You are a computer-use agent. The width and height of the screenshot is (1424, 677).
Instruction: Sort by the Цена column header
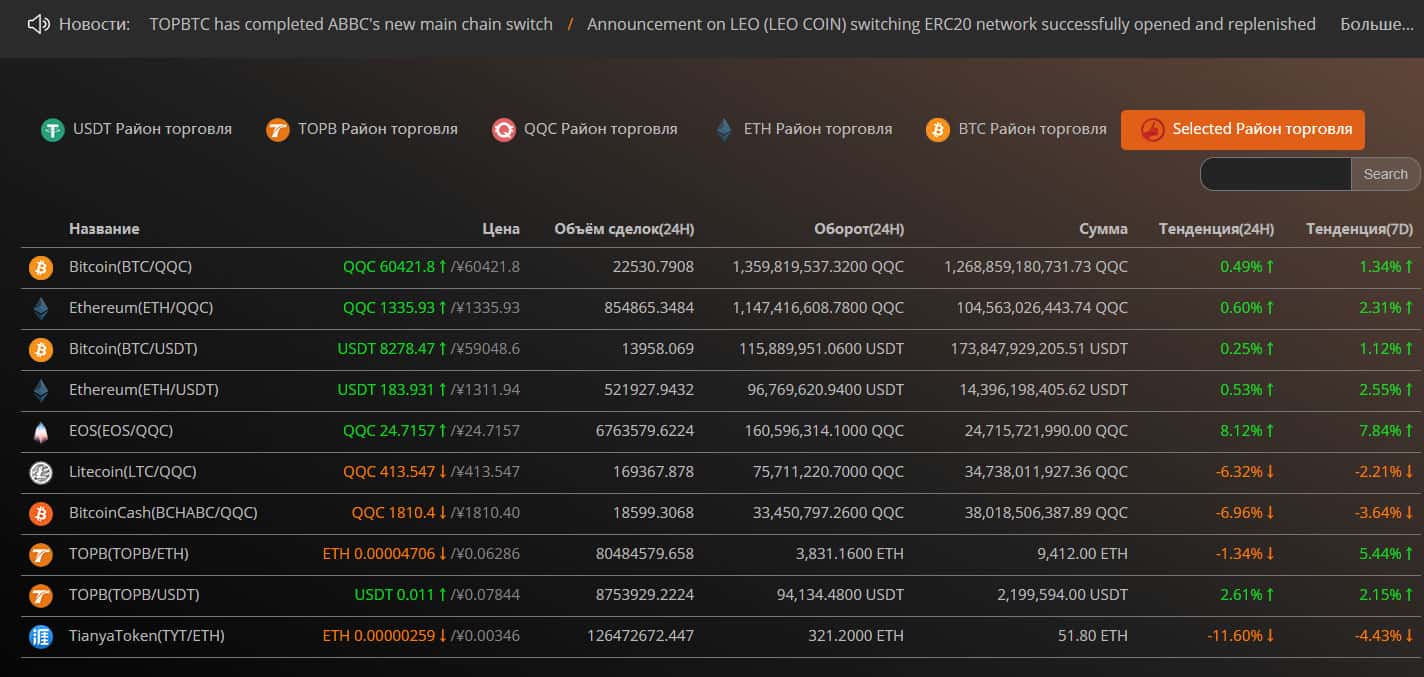coord(501,229)
